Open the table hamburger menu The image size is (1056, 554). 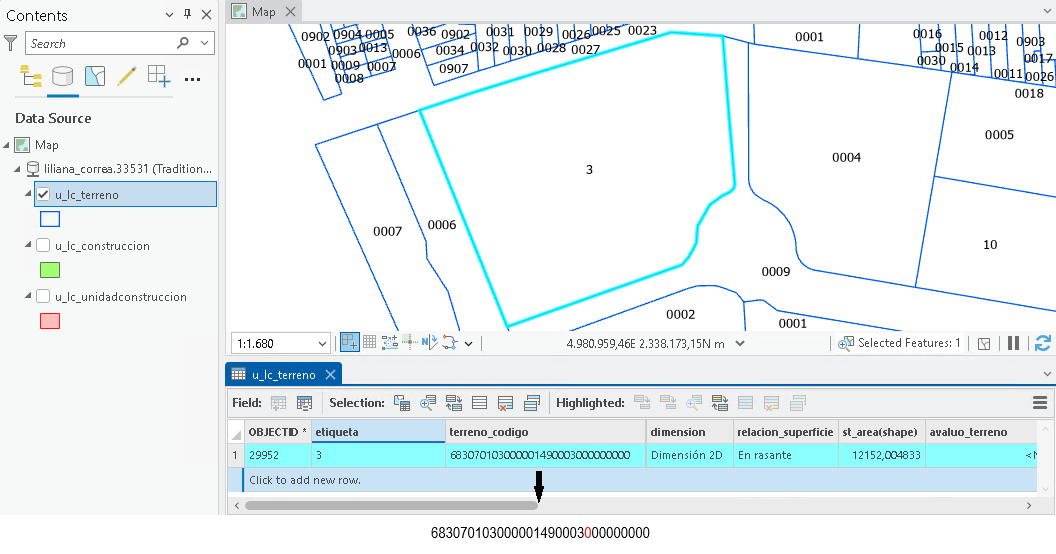[x=1040, y=403]
